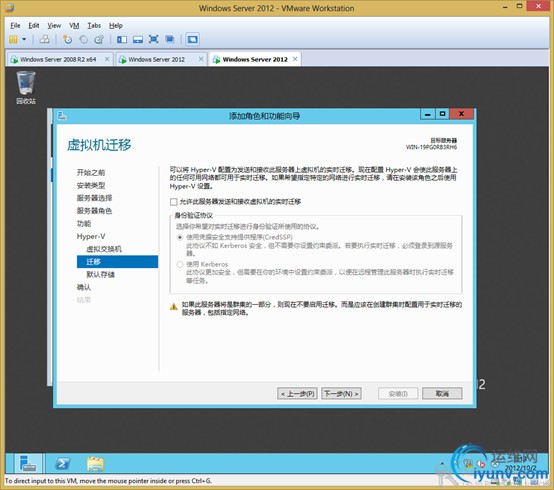554x490 pixels.
Task: Go to 安装类型 wizard step
Action: (91, 185)
